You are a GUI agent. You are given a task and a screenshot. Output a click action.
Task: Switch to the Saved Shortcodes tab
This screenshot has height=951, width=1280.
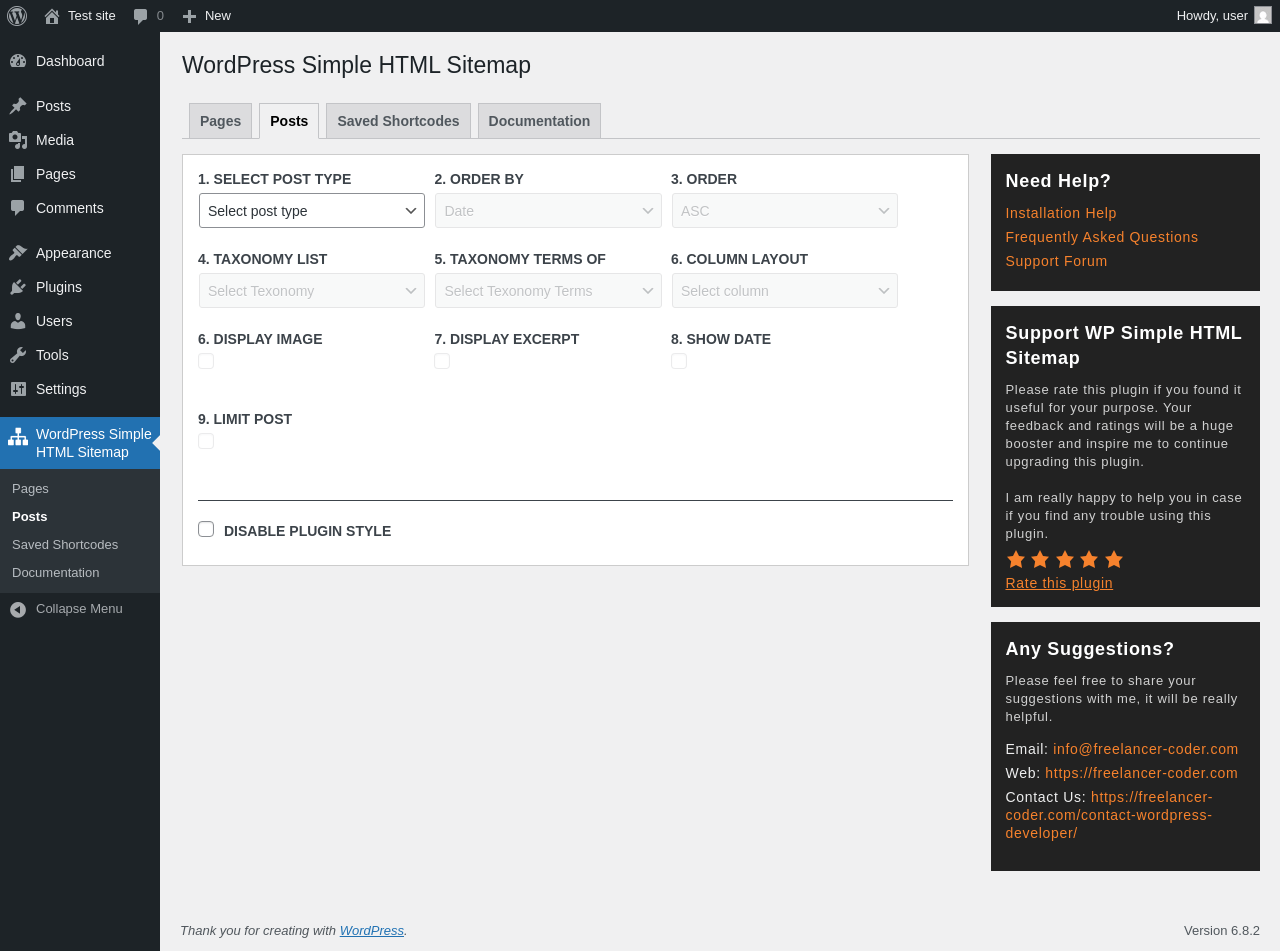[398, 121]
